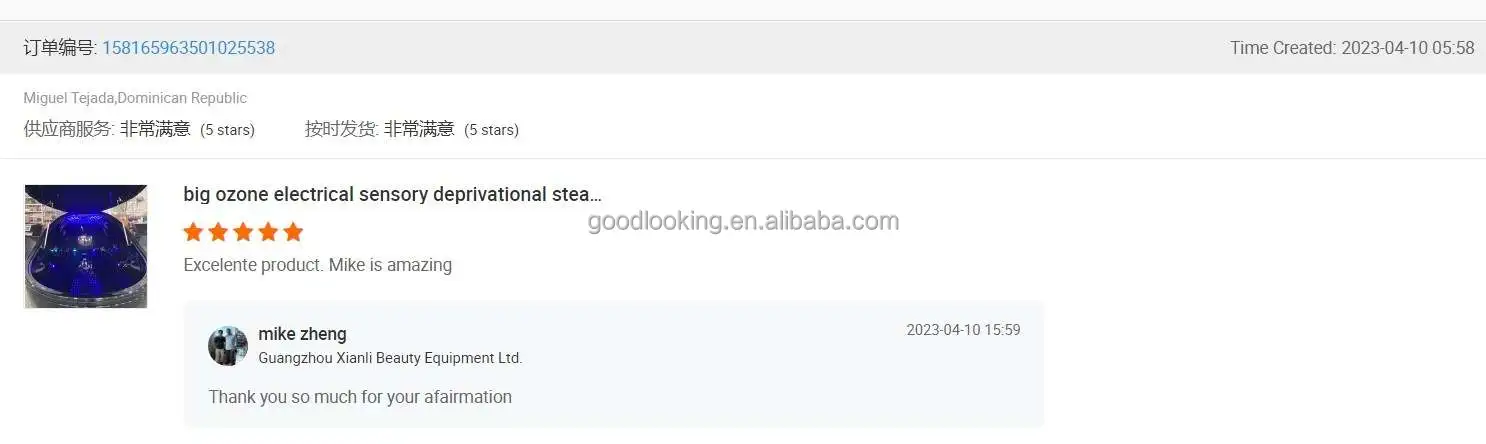
Task: Select the review text Excelente product. Mike is amazing
Action: (318, 265)
